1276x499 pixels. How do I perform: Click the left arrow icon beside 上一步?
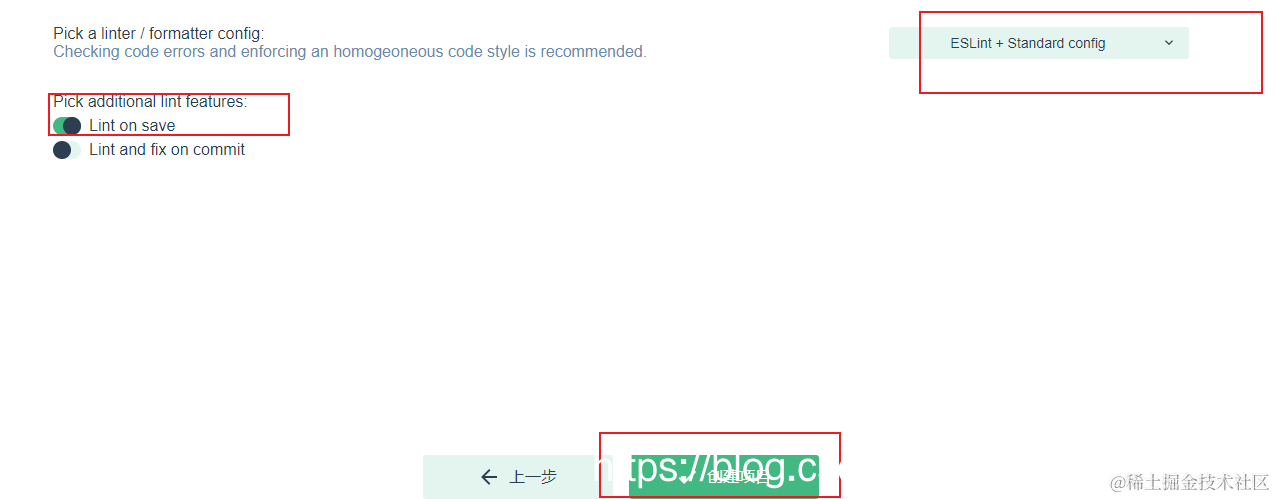489,477
